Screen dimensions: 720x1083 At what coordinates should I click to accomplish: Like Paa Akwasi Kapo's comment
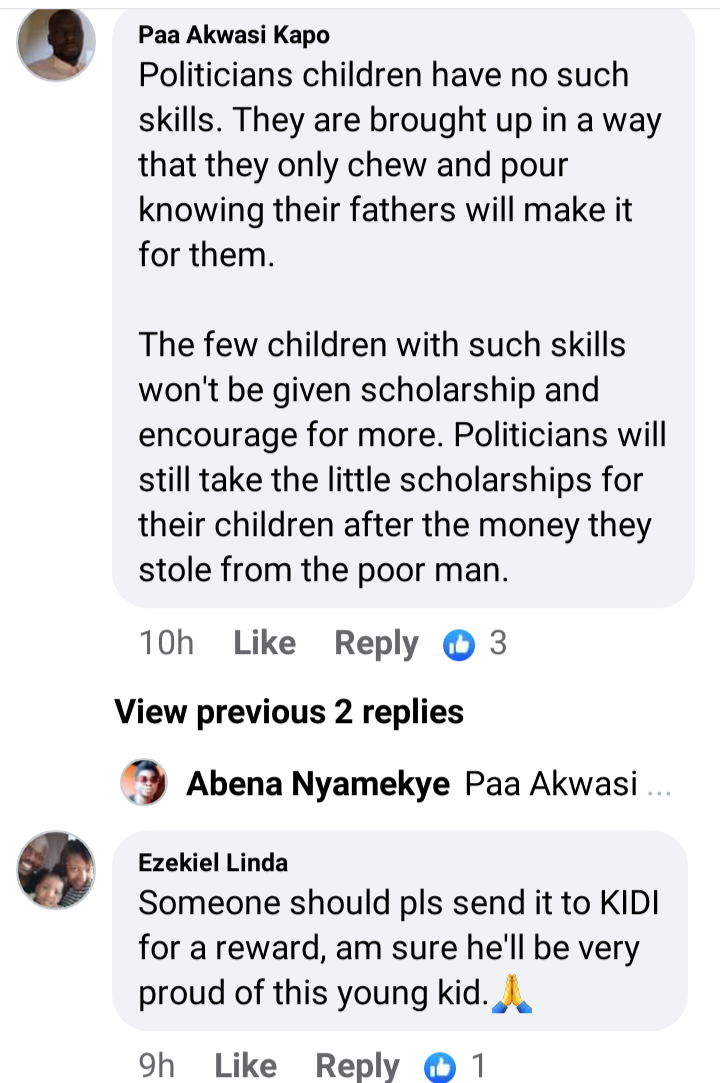[x=265, y=643]
